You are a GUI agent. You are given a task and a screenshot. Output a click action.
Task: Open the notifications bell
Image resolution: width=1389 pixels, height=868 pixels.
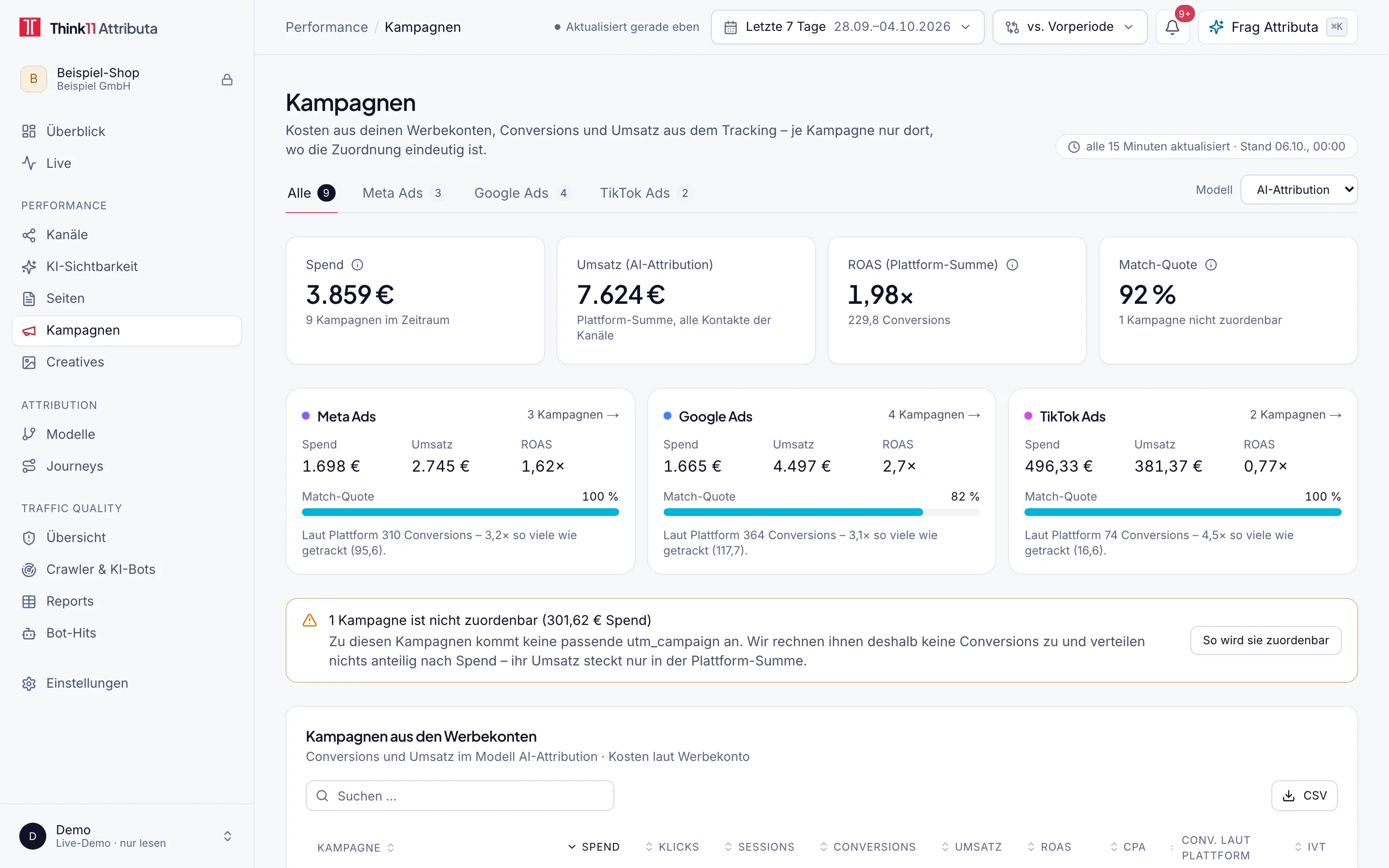pyautogui.click(x=1172, y=27)
